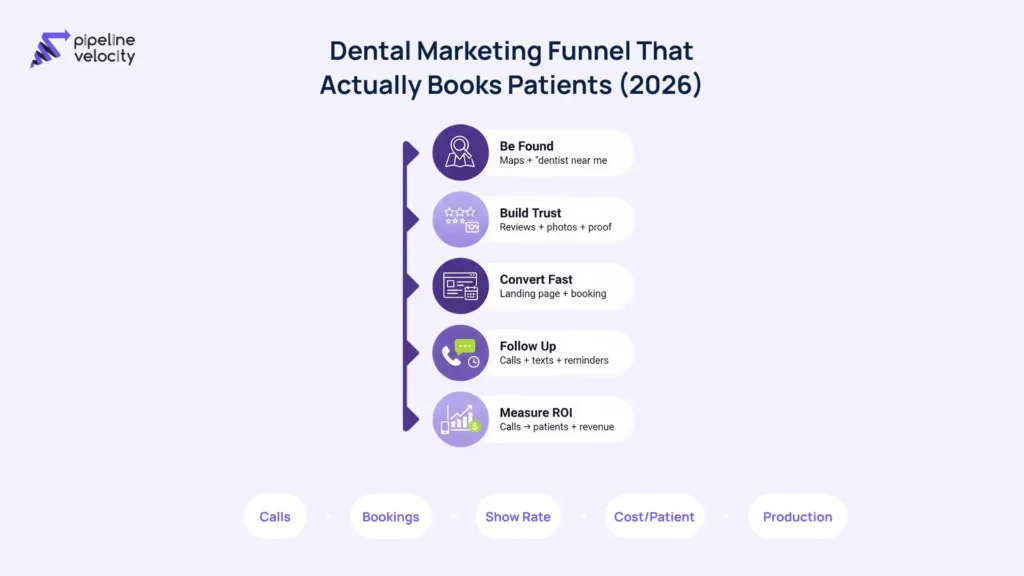Expand the arrow between Calls and Bookings
The width and height of the screenshot is (1024, 576).
click(328, 516)
